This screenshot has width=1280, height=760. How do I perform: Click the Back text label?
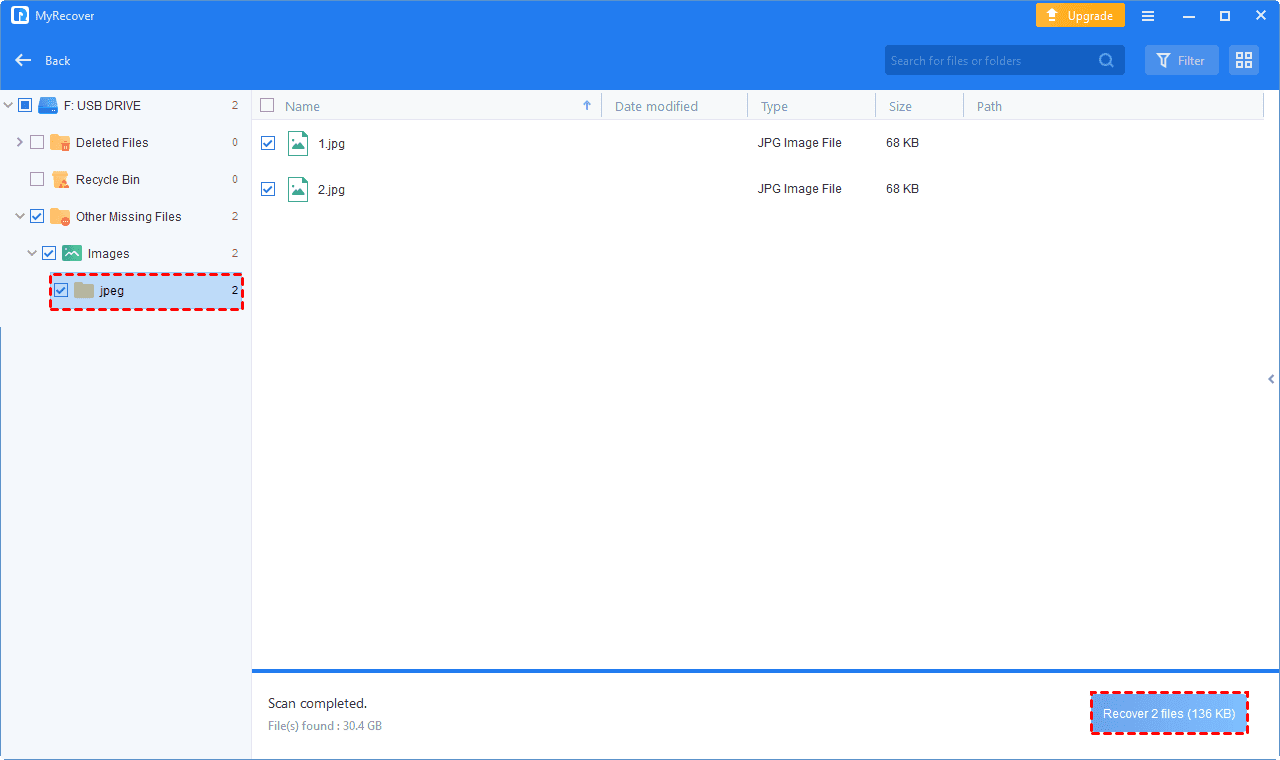pyautogui.click(x=58, y=61)
